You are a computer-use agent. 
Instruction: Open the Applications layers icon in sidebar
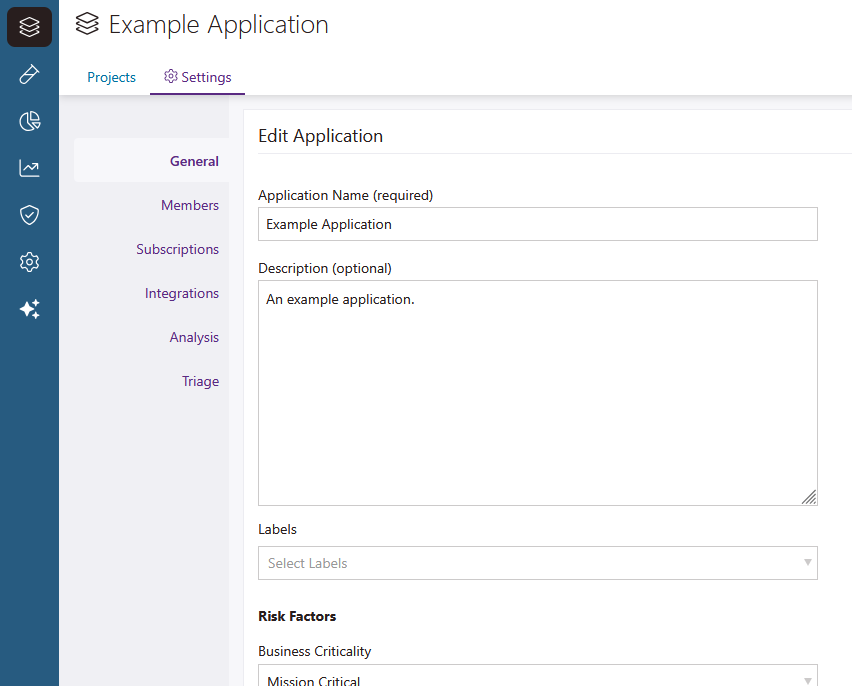(29, 27)
